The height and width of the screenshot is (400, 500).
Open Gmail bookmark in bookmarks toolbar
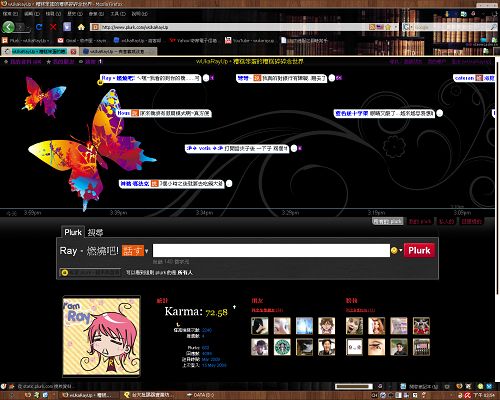click(x=82, y=40)
